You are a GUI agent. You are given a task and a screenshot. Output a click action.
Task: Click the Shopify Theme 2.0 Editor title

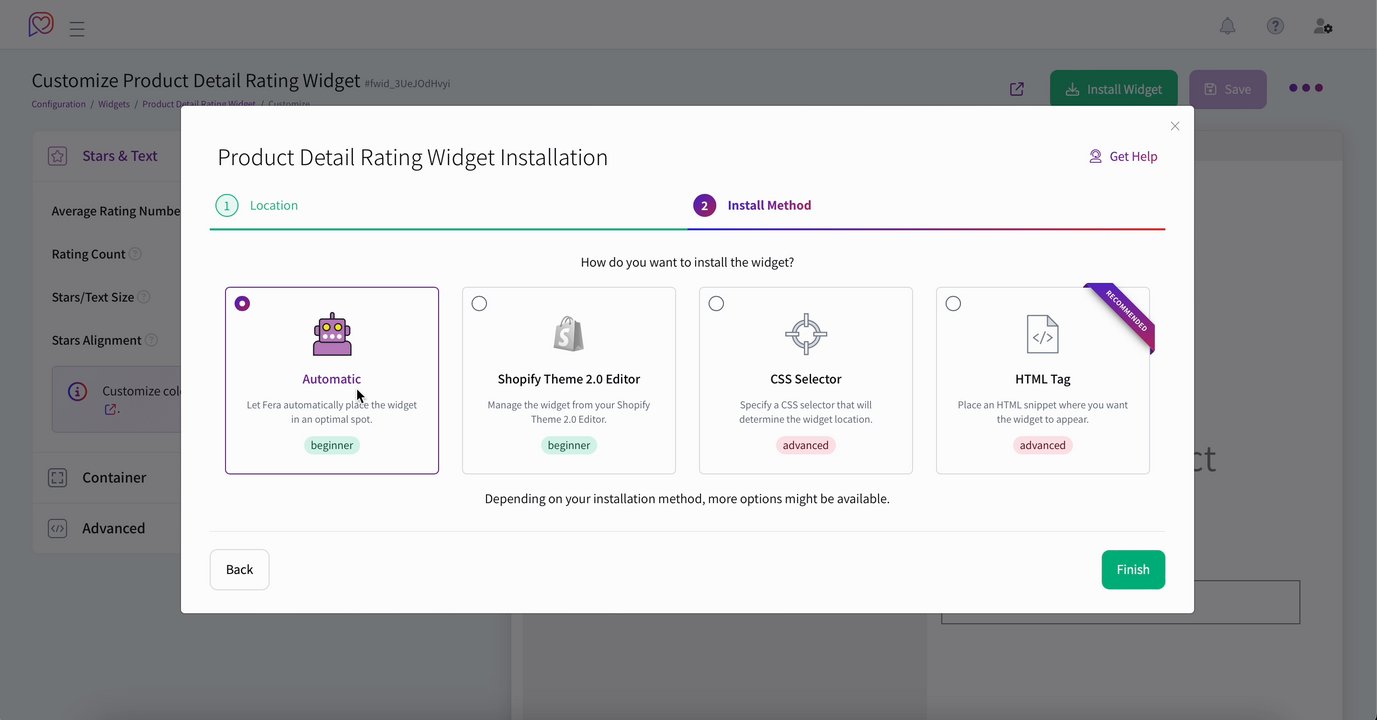coord(569,379)
